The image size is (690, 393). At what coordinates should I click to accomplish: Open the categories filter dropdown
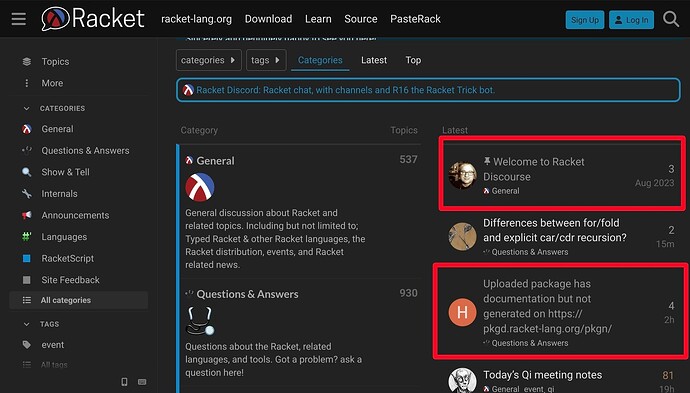pos(209,60)
